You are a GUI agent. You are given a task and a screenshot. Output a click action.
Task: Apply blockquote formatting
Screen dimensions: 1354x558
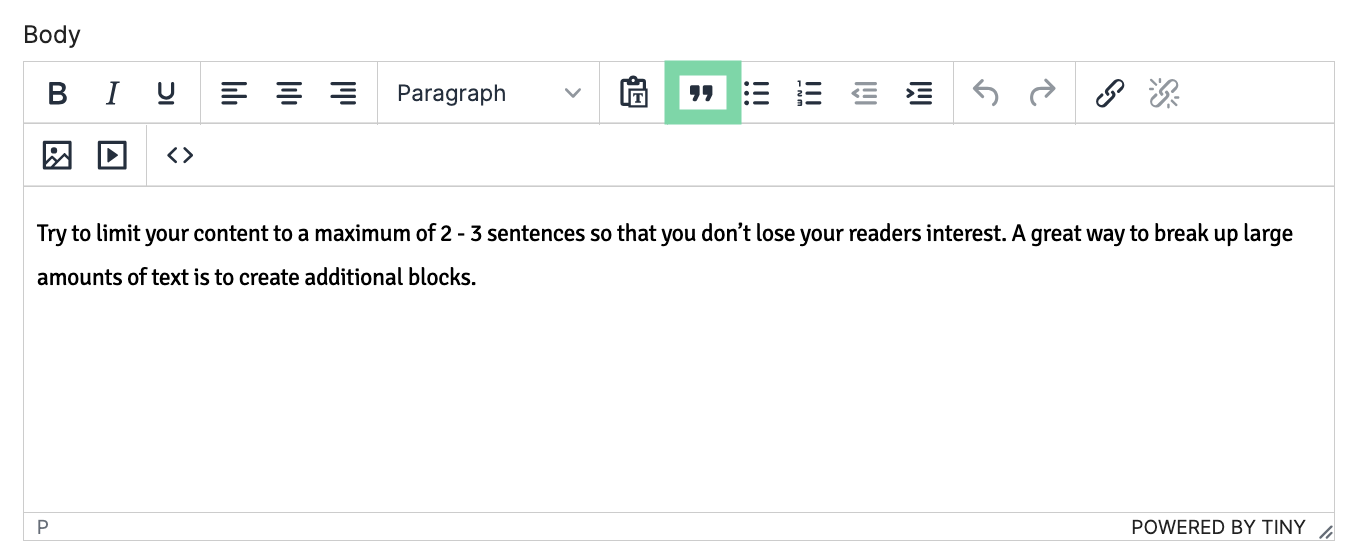point(702,93)
